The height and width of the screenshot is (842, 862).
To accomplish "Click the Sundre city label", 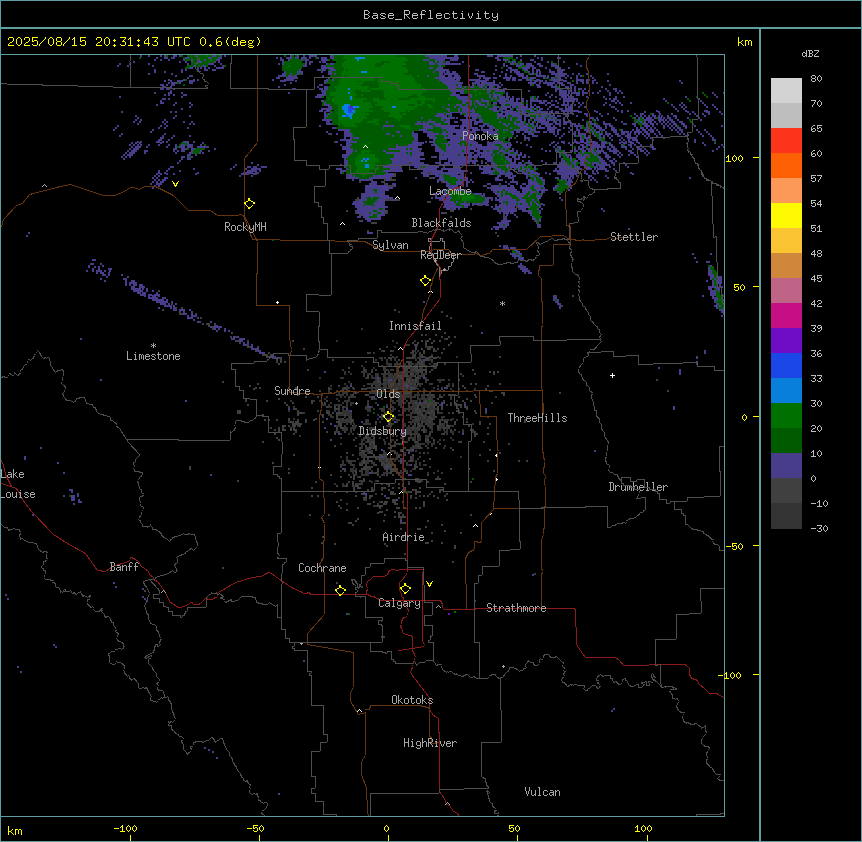I will pyautogui.click(x=292, y=391).
